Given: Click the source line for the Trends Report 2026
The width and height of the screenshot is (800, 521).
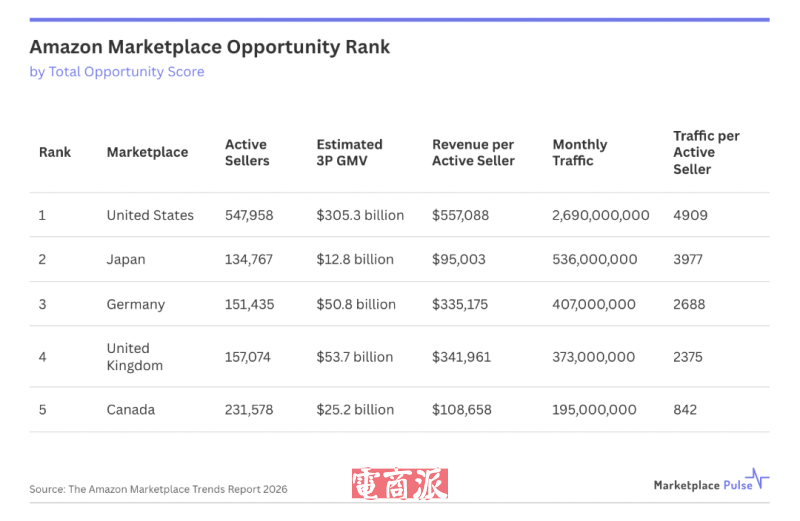Looking at the screenshot, I should click(x=158, y=489).
